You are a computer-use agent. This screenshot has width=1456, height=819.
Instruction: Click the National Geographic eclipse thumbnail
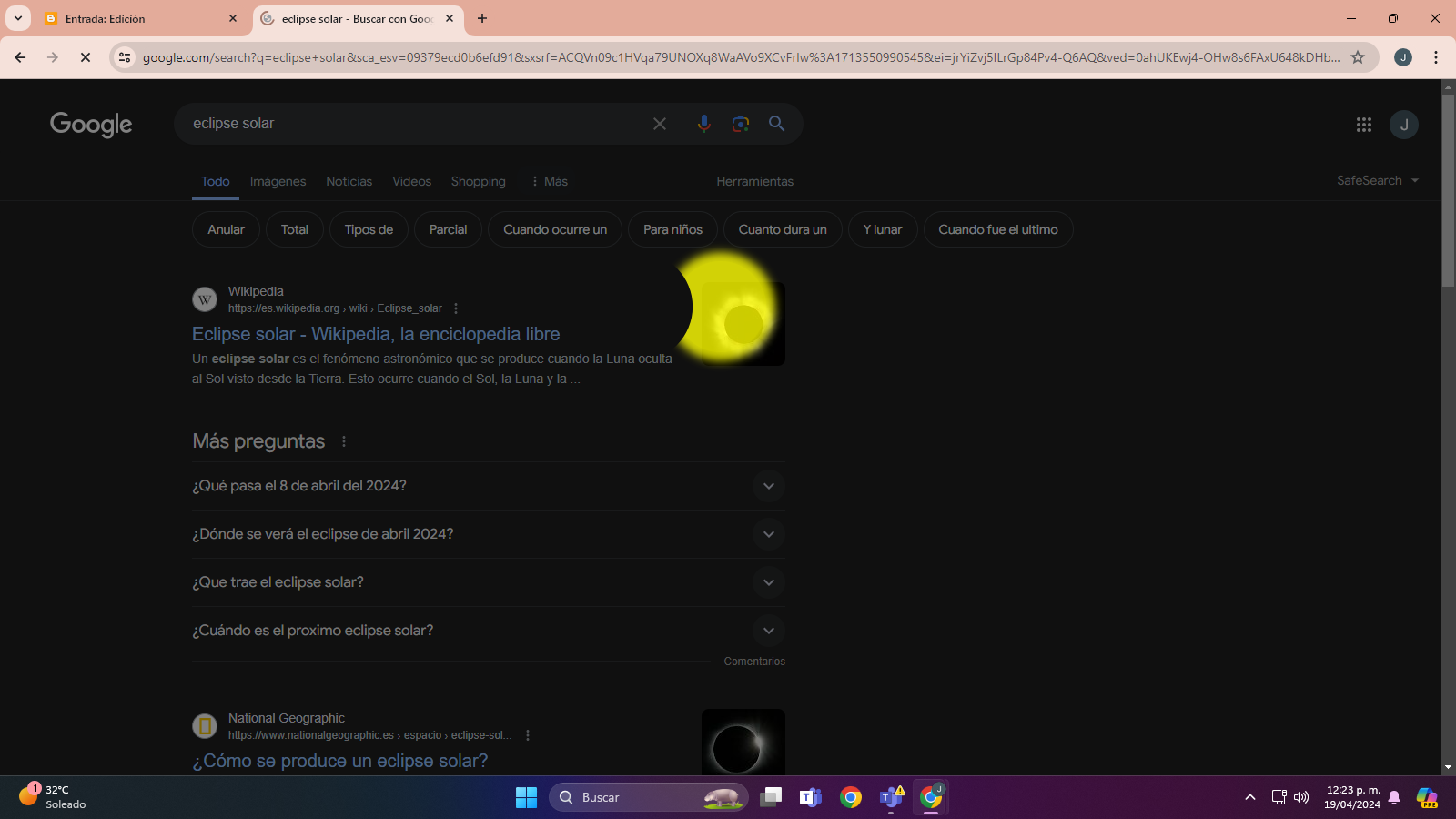[743, 743]
